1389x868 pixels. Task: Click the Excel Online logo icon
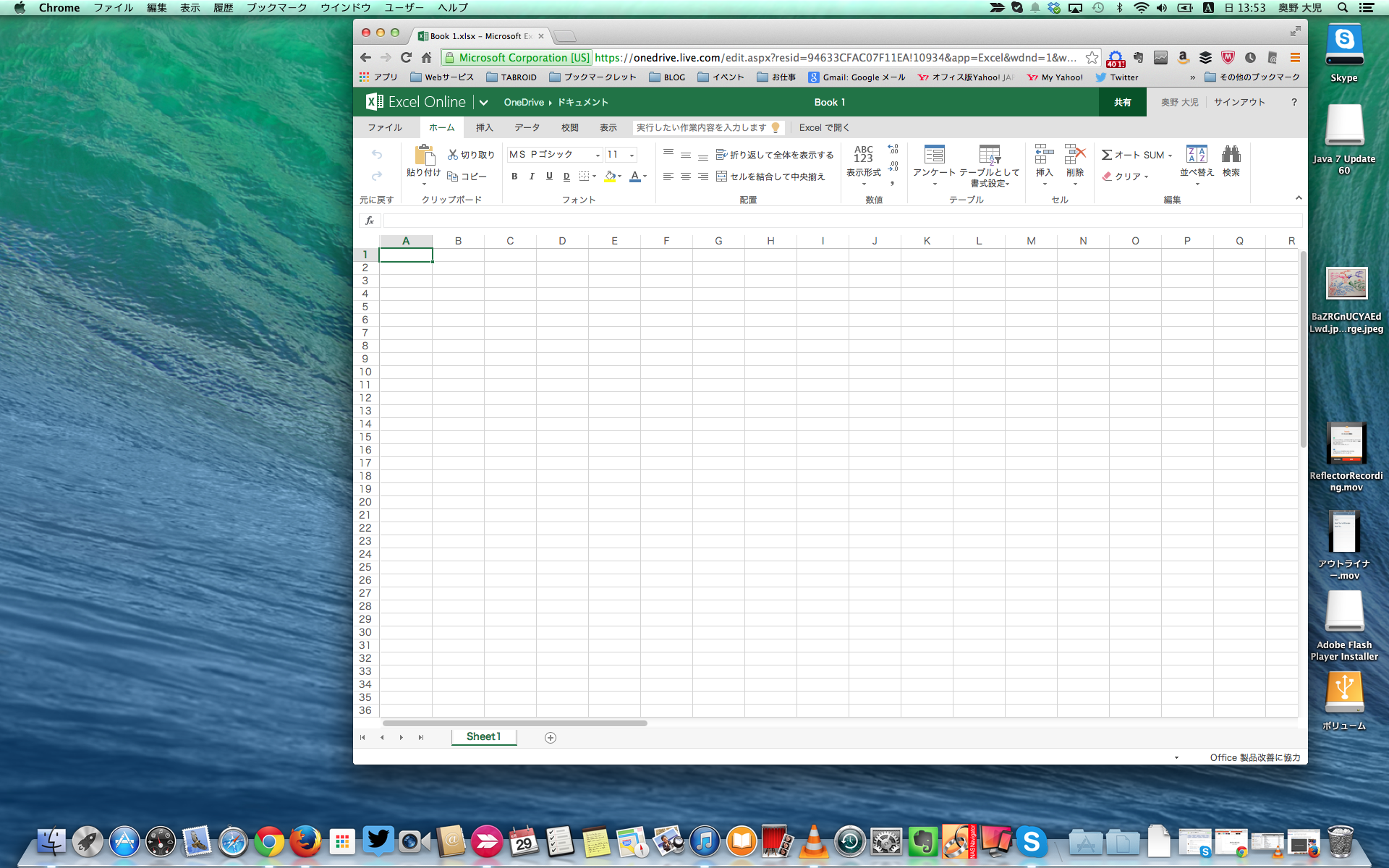pos(374,102)
